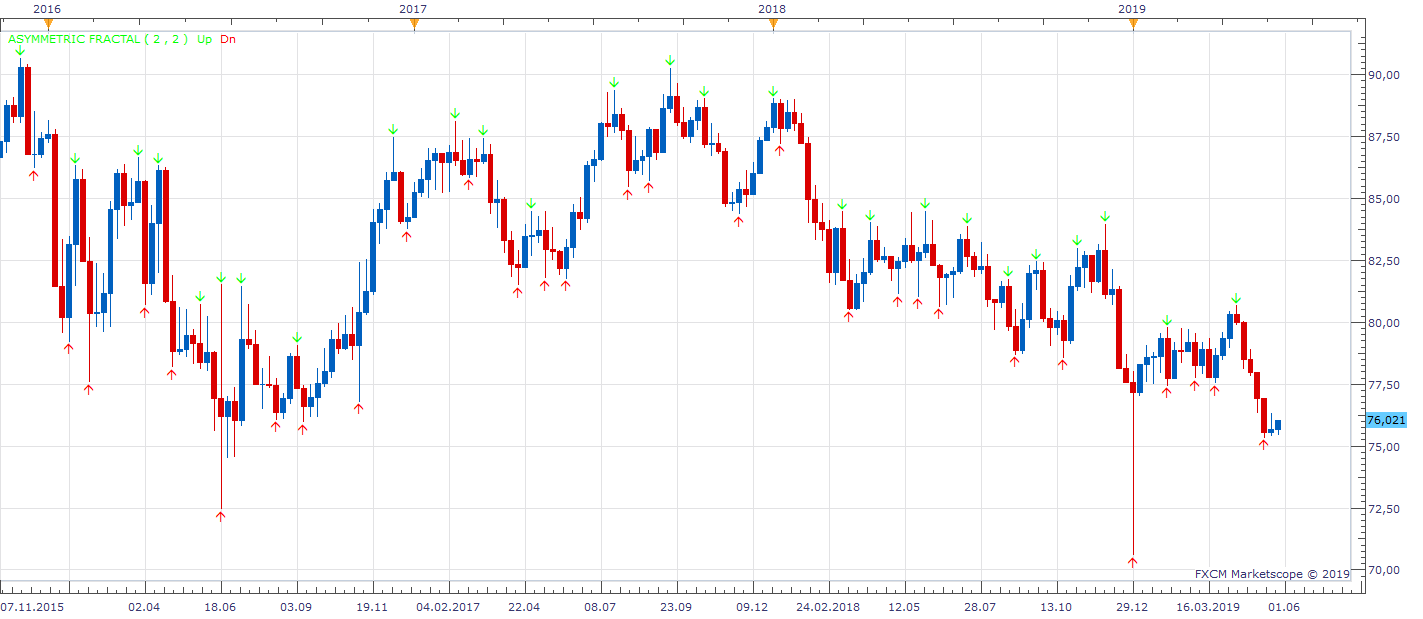This screenshot has width=1423, height=619.
Task: Click the 16.03.2019 date axis label
Action: click(1207, 607)
